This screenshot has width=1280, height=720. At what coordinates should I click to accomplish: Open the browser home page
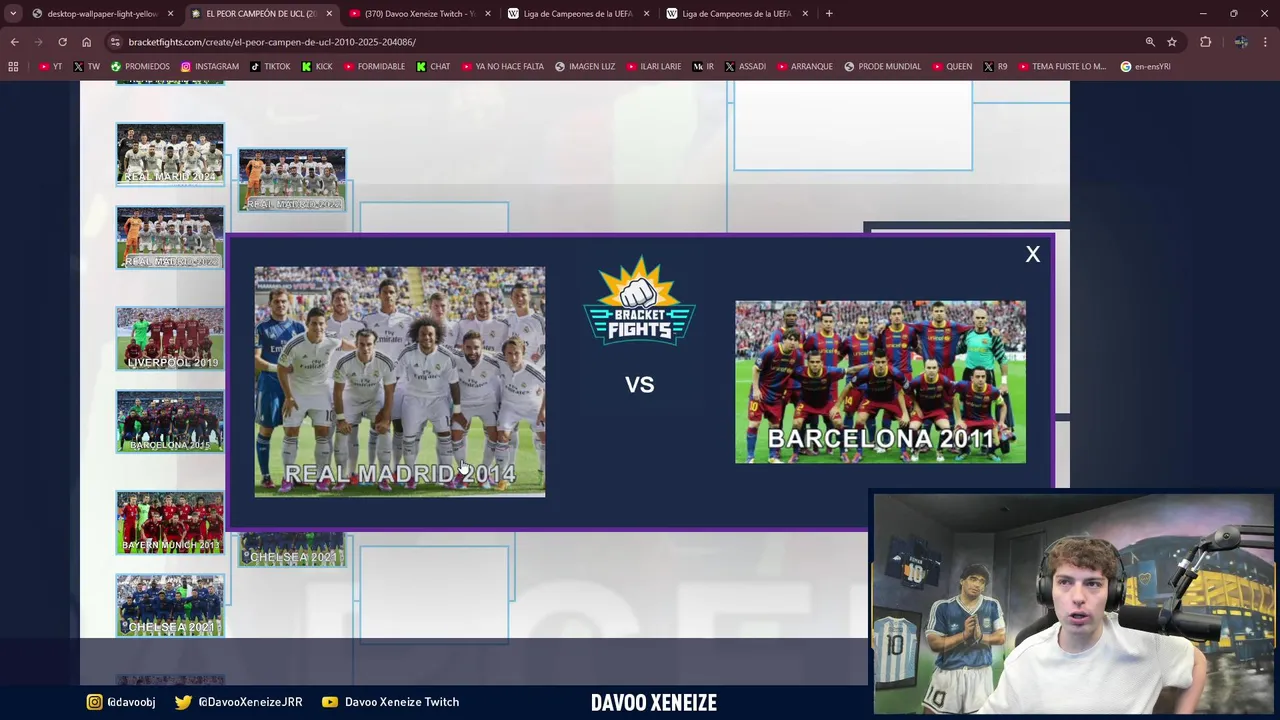tap(86, 42)
